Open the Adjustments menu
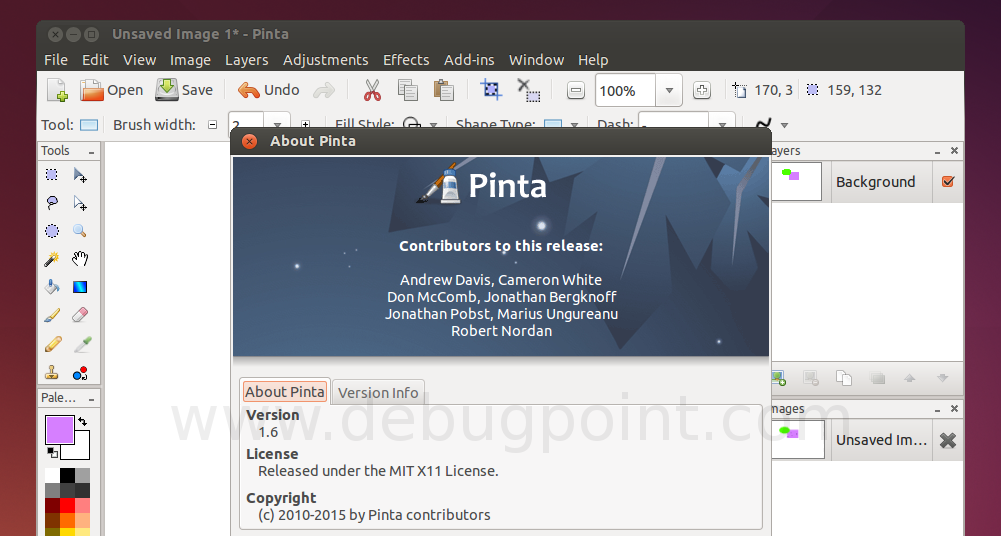1001x536 pixels. pos(326,60)
